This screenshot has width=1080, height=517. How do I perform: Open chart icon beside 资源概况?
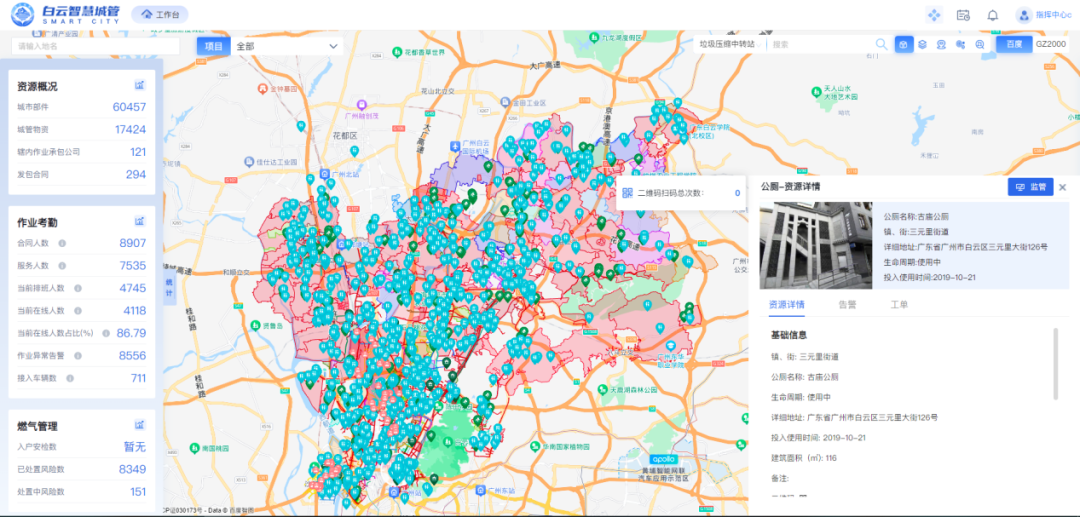141,85
